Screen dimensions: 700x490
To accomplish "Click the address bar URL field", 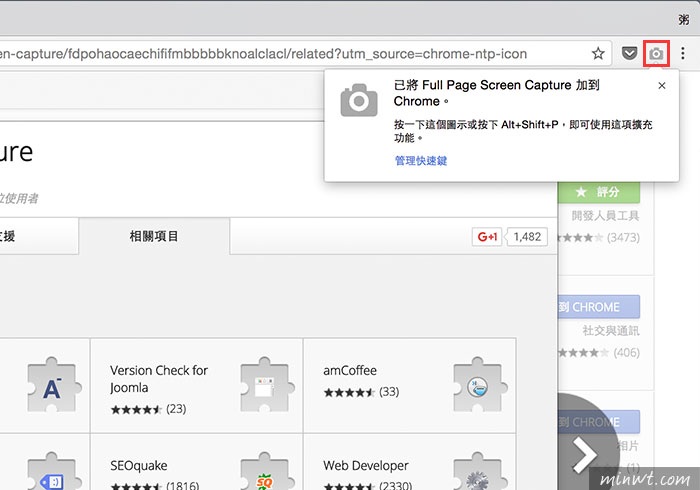I will click(x=305, y=54).
